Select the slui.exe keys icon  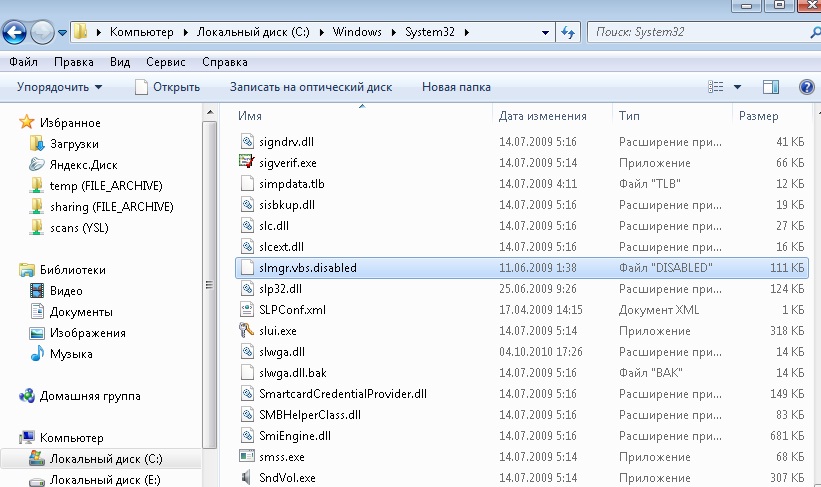(247, 330)
